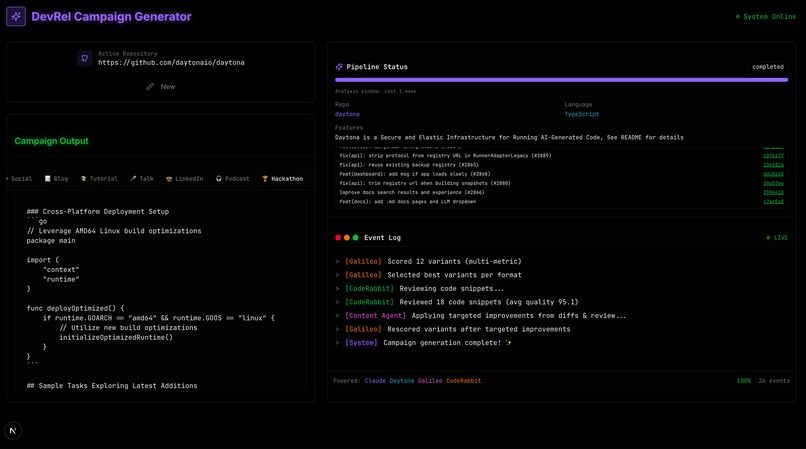Click the System Online status indicator

pos(765,17)
